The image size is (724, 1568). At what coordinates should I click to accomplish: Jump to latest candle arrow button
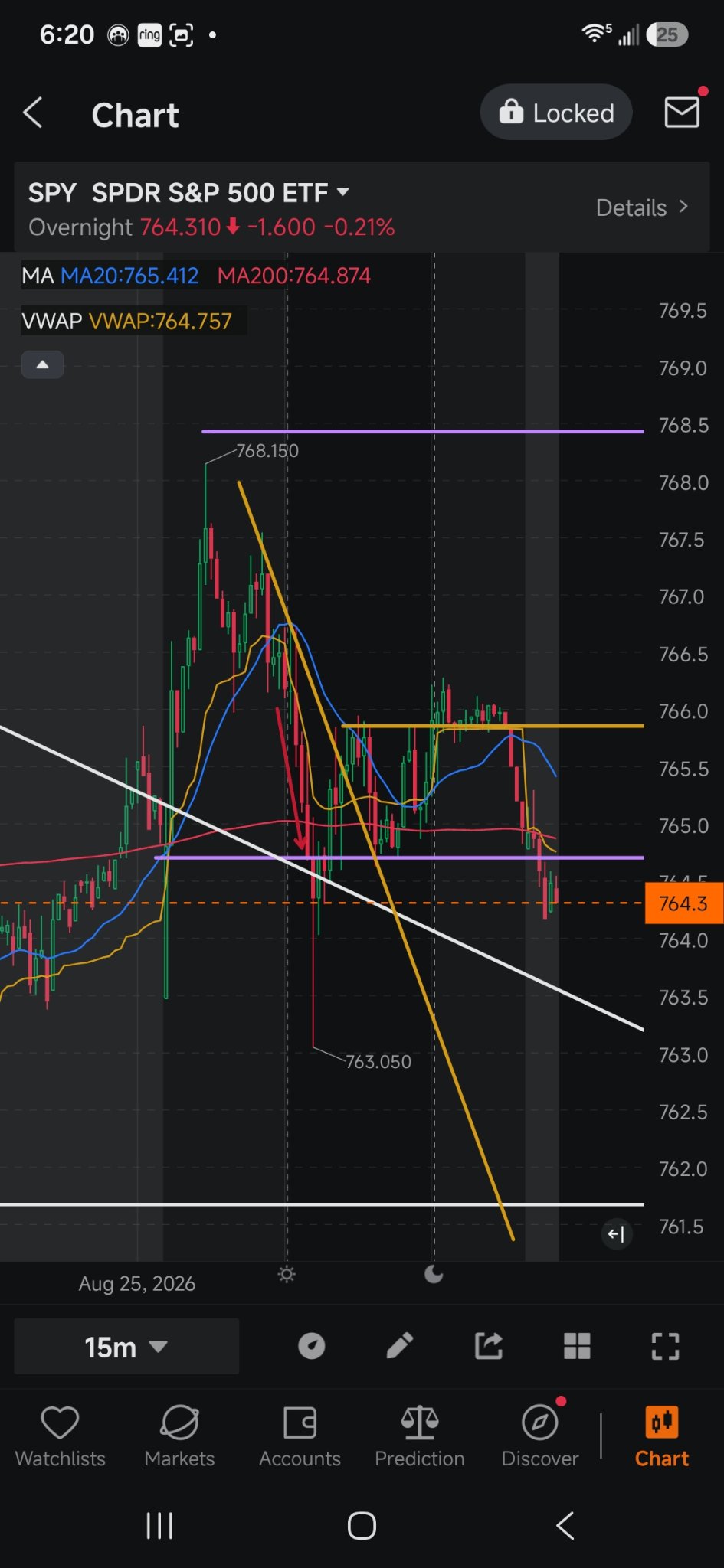coord(617,1233)
